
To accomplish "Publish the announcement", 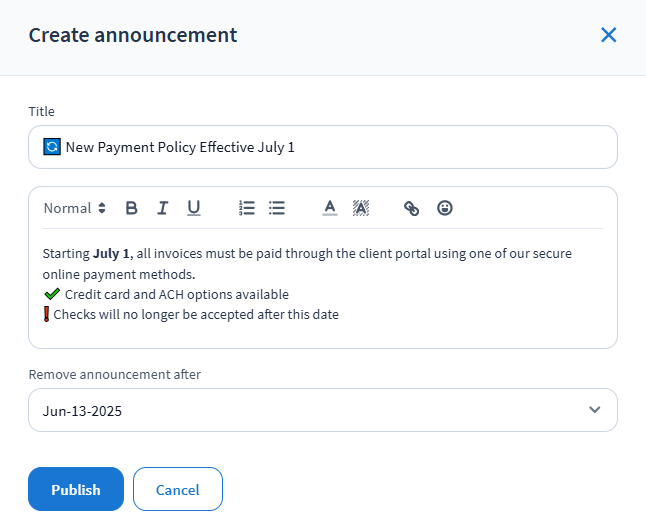I will pyautogui.click(x=76, y=489).
